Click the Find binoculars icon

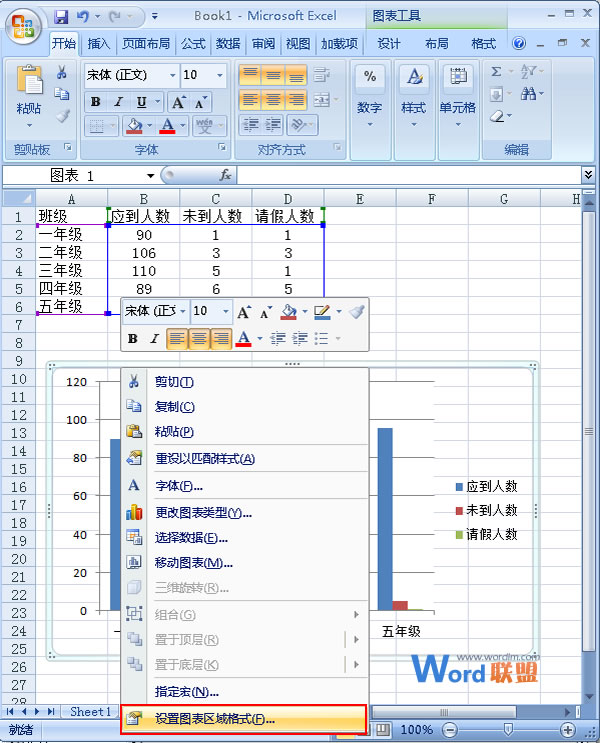(529, 93)
